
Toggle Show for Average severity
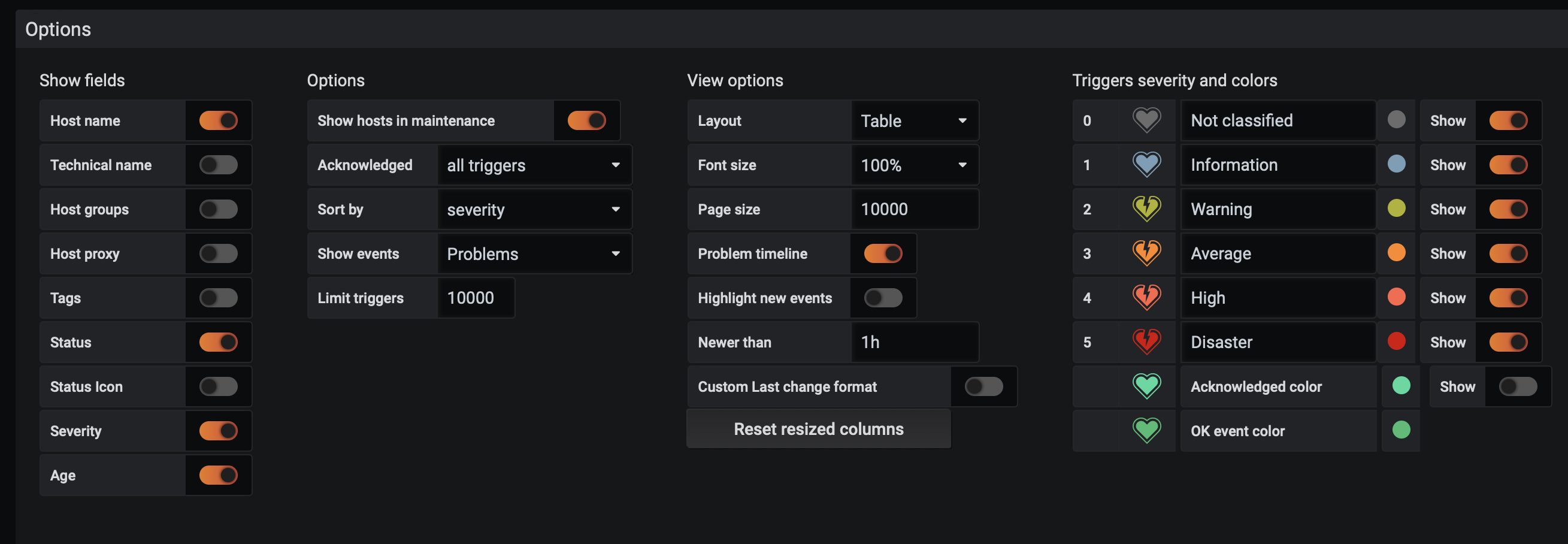tap(1508, 254)
